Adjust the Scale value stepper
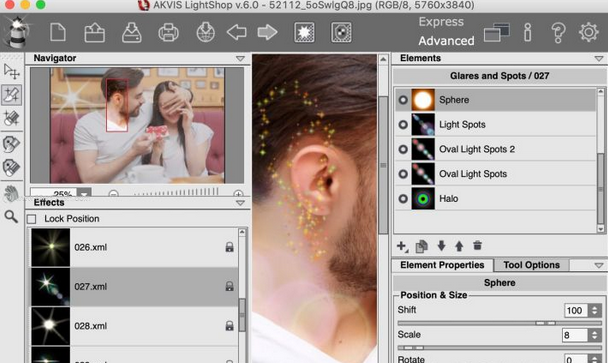 coord(594,335)
